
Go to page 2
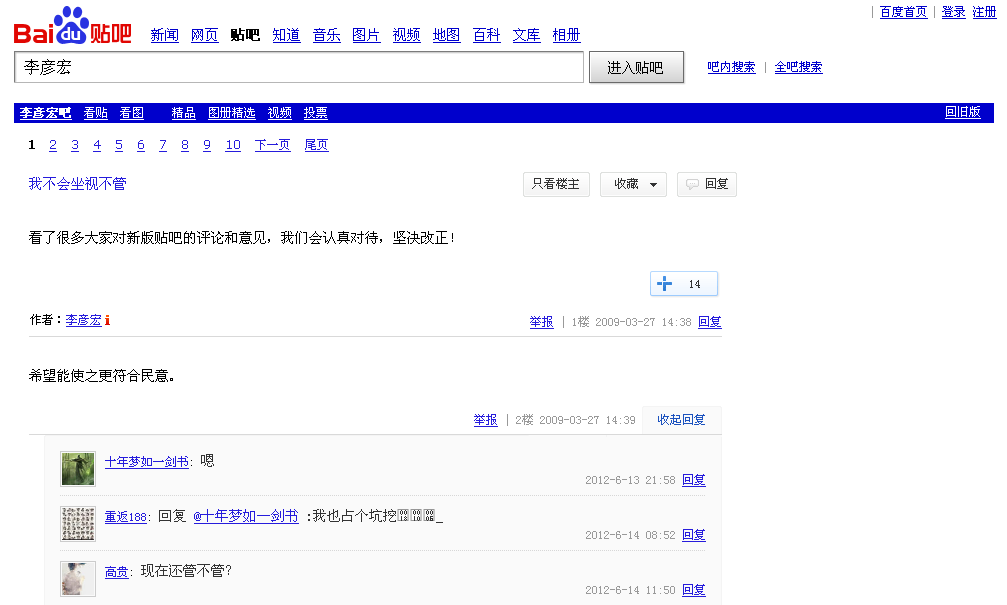point(53,145)
